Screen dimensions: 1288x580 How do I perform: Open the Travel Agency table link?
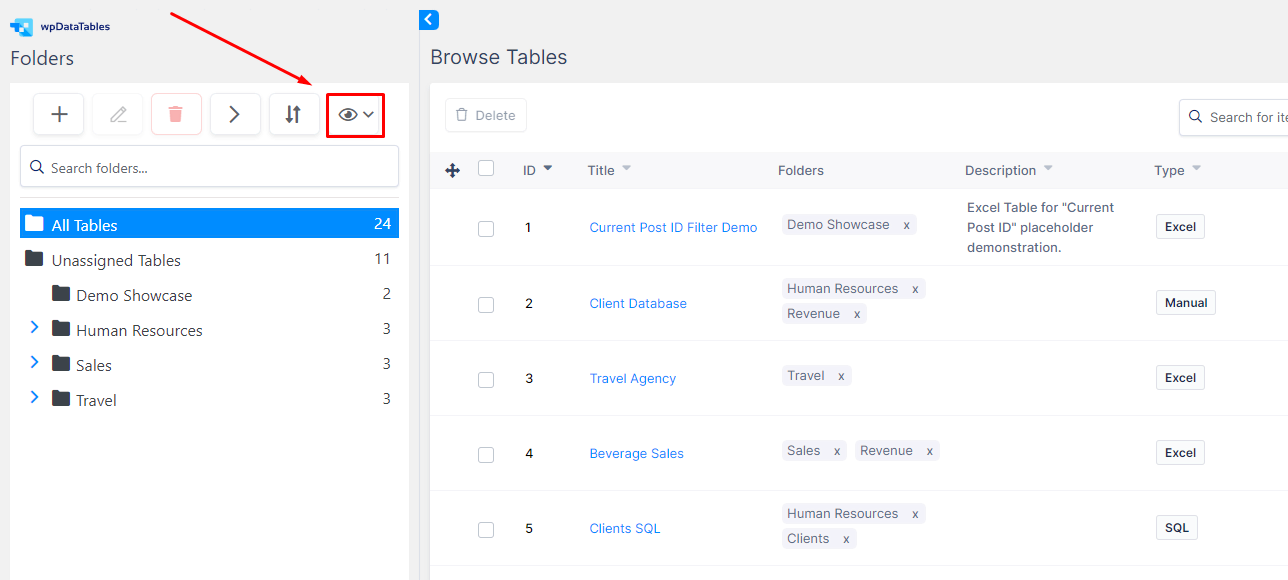(633, 379)
